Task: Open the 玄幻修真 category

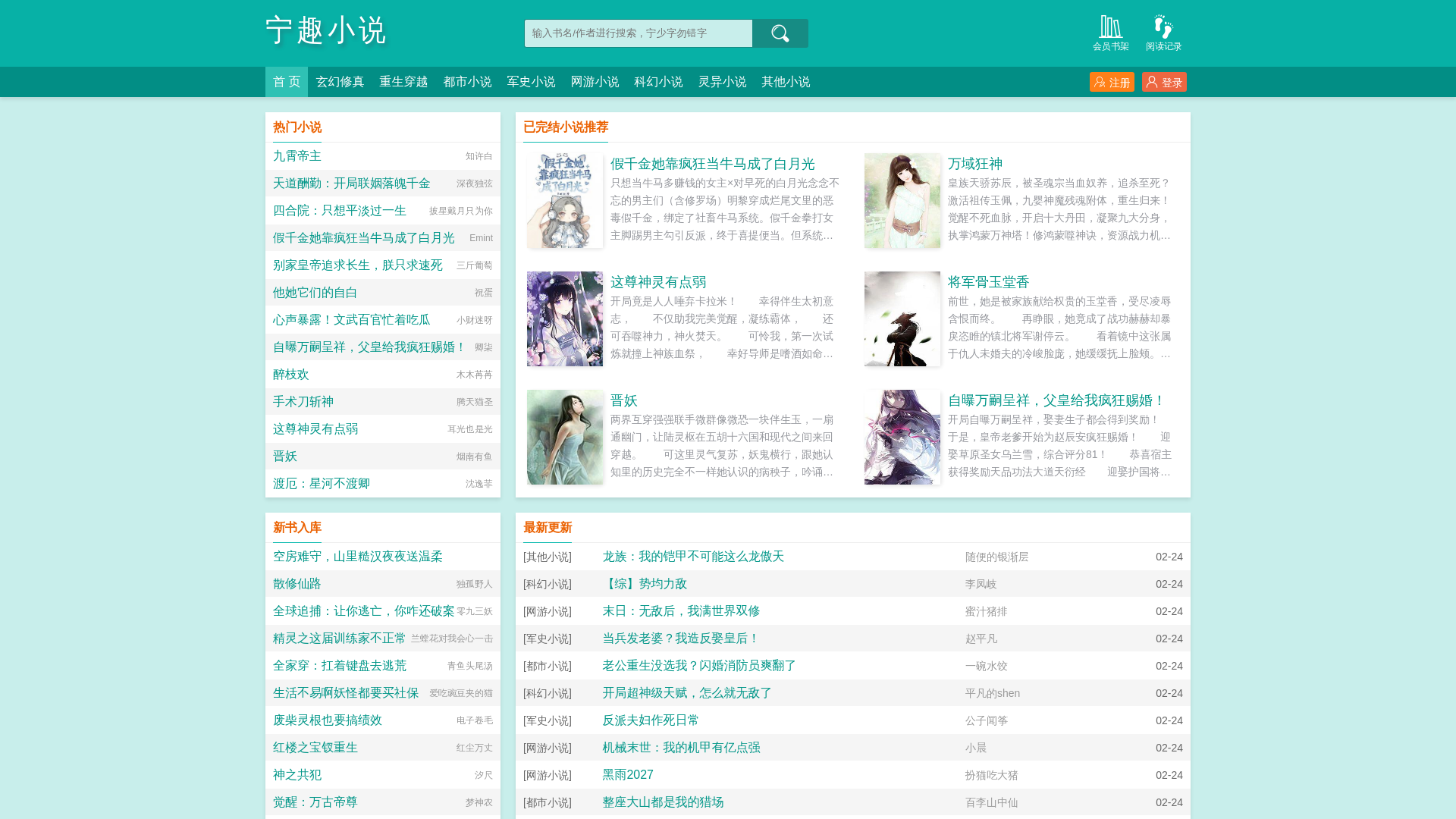Action: pos(340,82)
